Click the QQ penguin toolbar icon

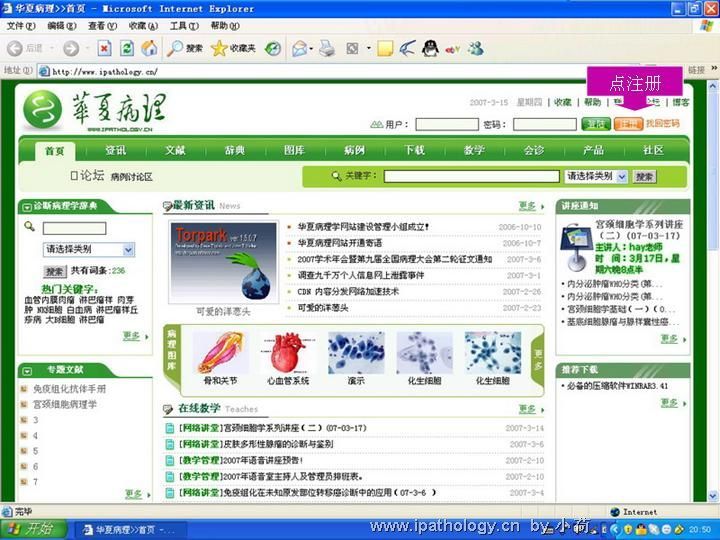tap(430, 48)
